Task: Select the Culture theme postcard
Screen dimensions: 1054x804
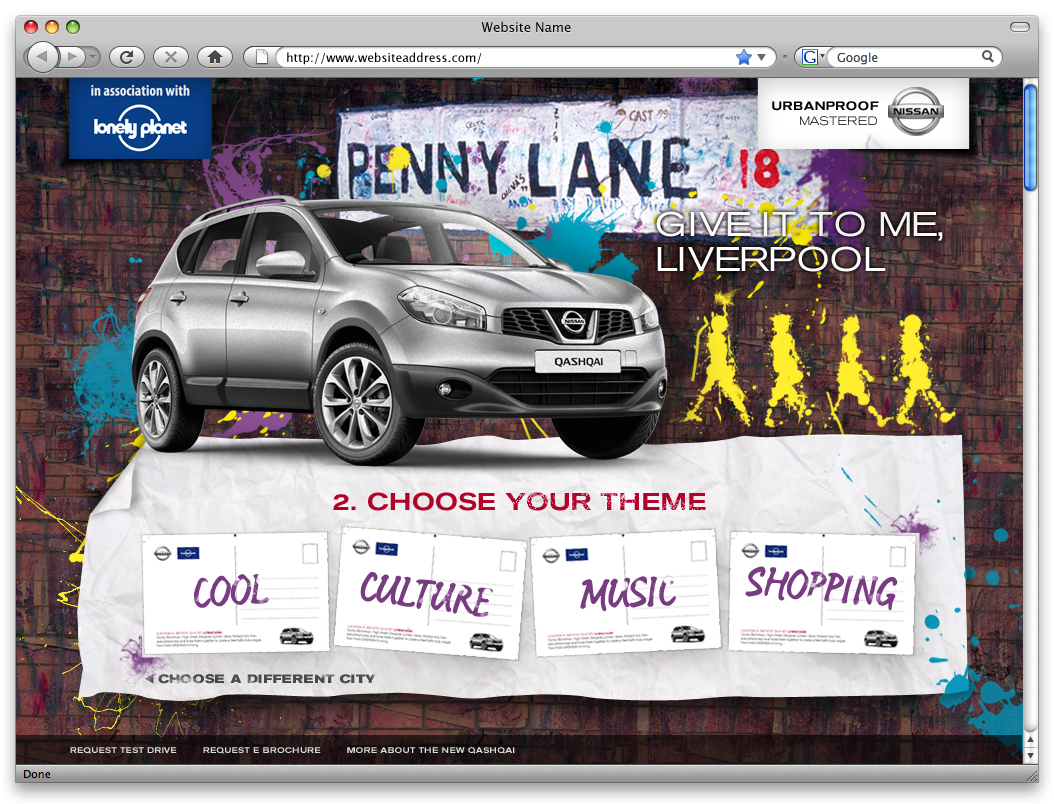Action: pyautogui.click(x=430, y=592)
